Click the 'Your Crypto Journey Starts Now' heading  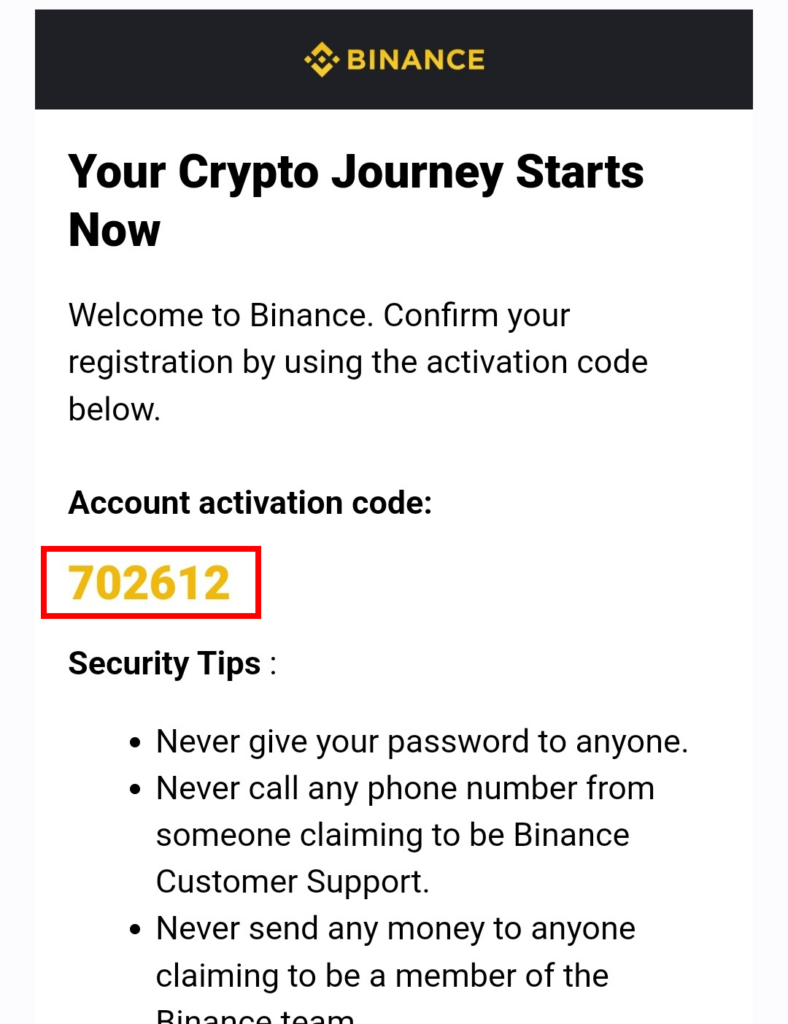click(x=356, y=200)
